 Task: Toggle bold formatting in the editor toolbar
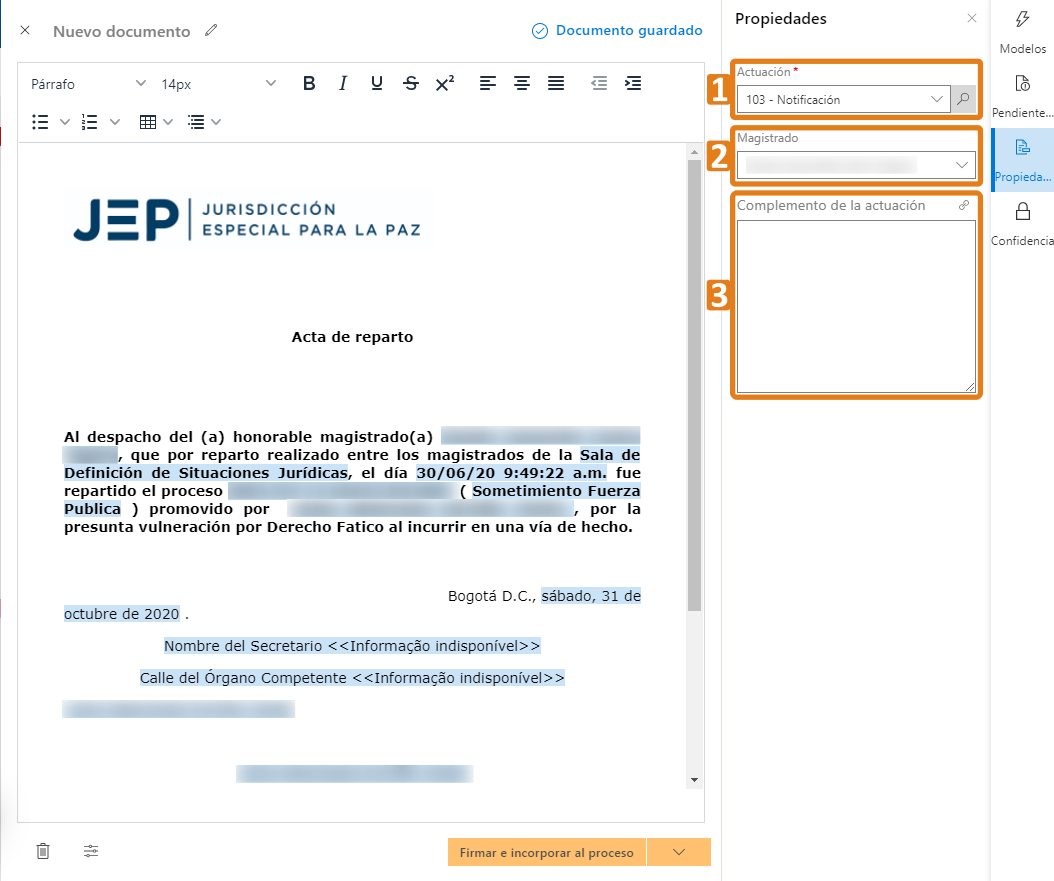click(x=309, y=84)
